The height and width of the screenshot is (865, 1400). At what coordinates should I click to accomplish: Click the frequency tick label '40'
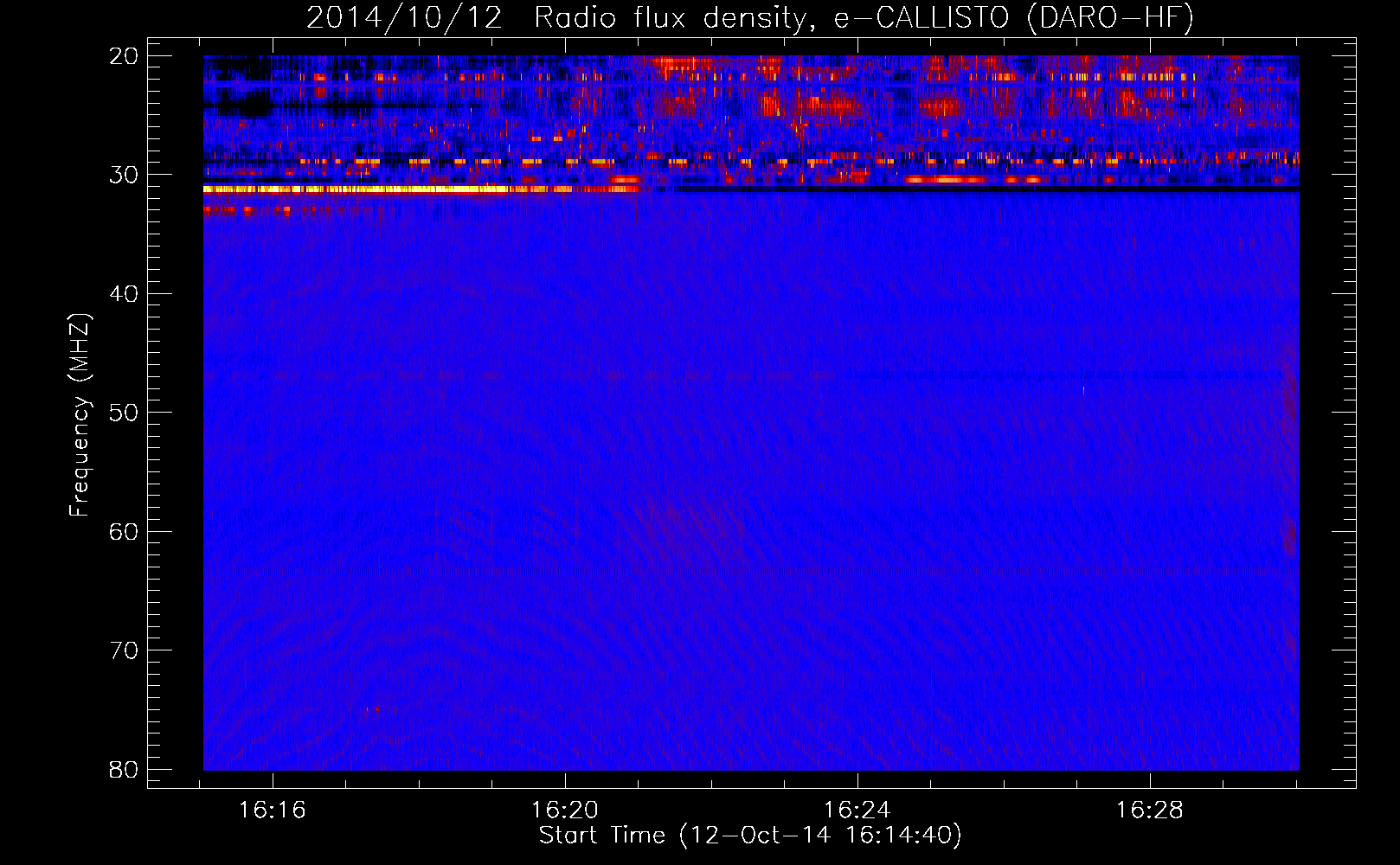click(x=125, y=294)
